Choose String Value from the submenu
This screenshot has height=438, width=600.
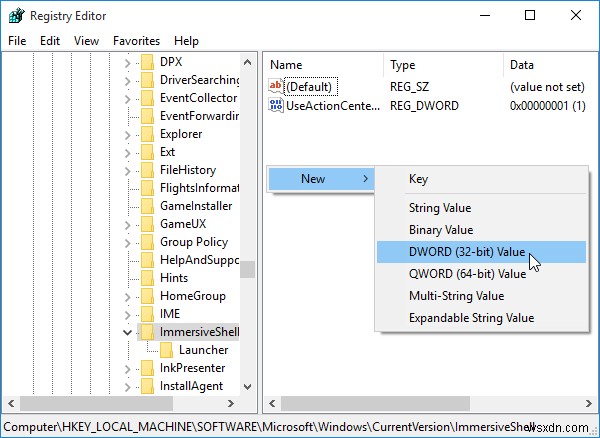[481, 208]
